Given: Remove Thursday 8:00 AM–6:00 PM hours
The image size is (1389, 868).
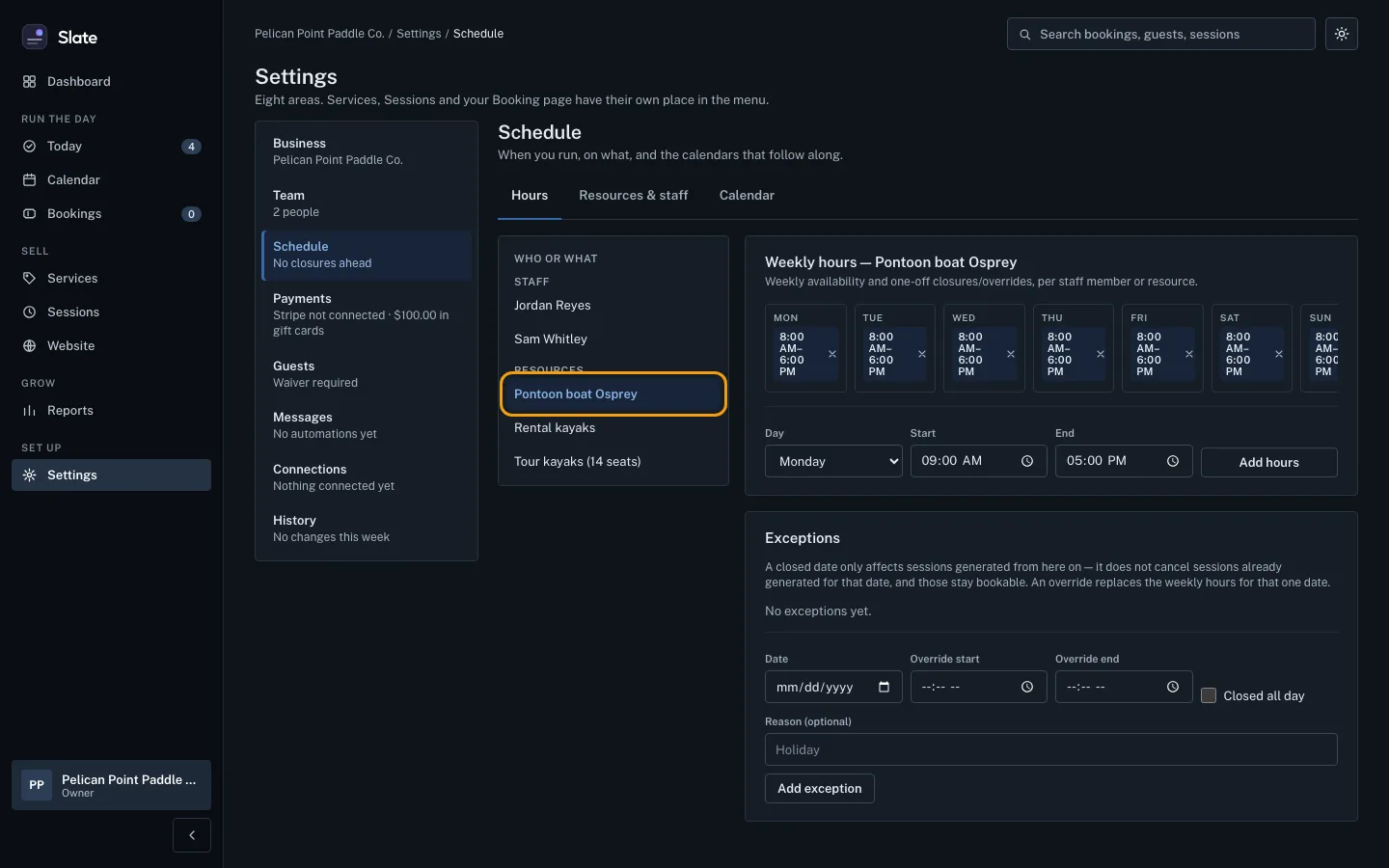Looking at the screenshot, I should [x=1101, y=354].
